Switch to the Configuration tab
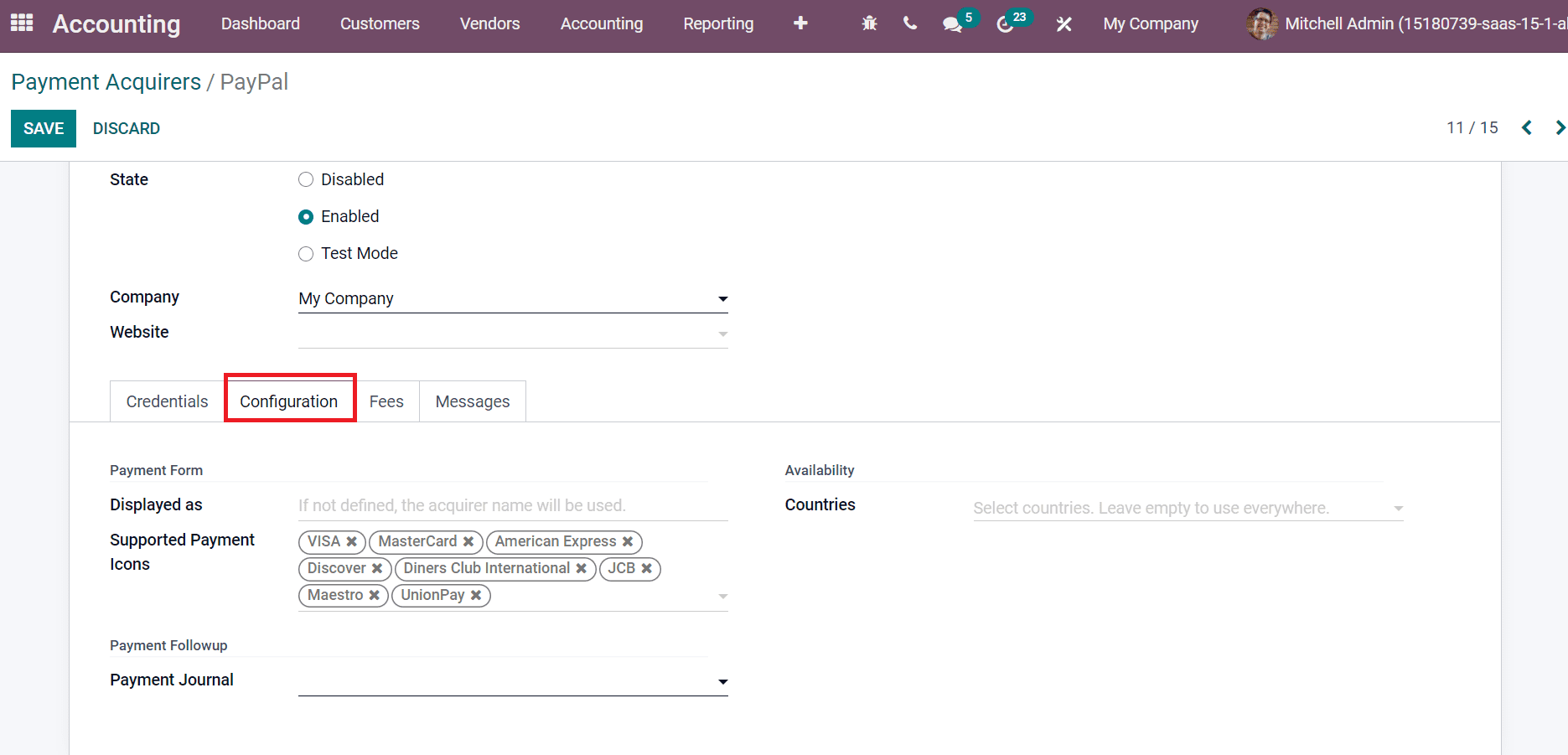 pyautogui.click(x=289, y=401)
